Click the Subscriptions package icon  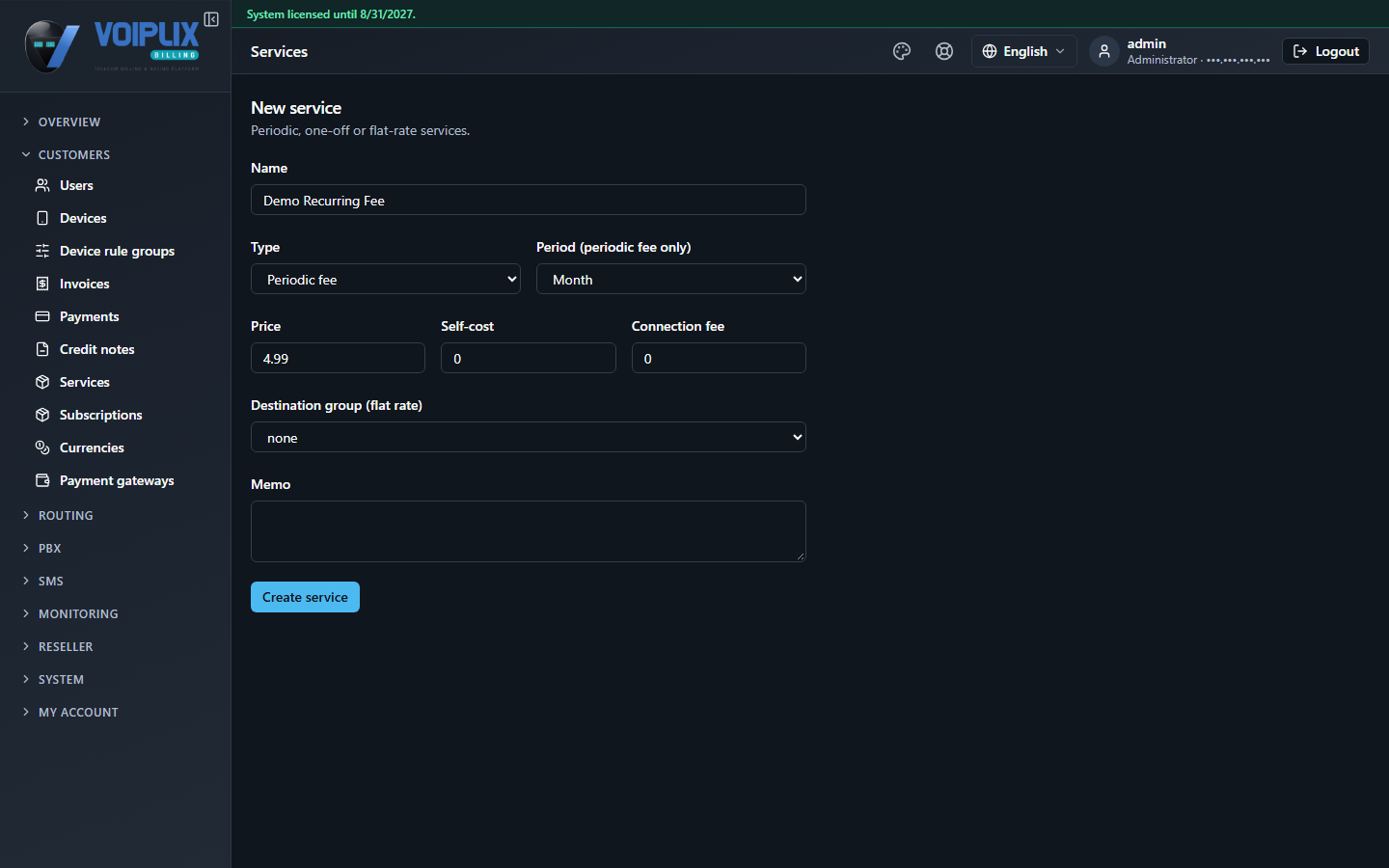pos(42,415)
